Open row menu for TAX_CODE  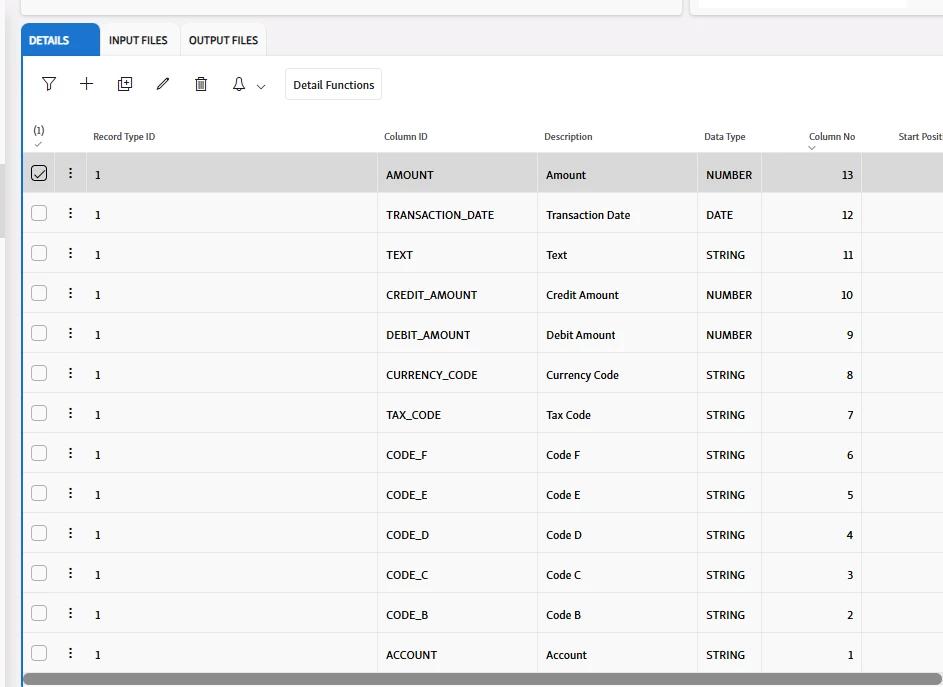(x=70, y=413)
